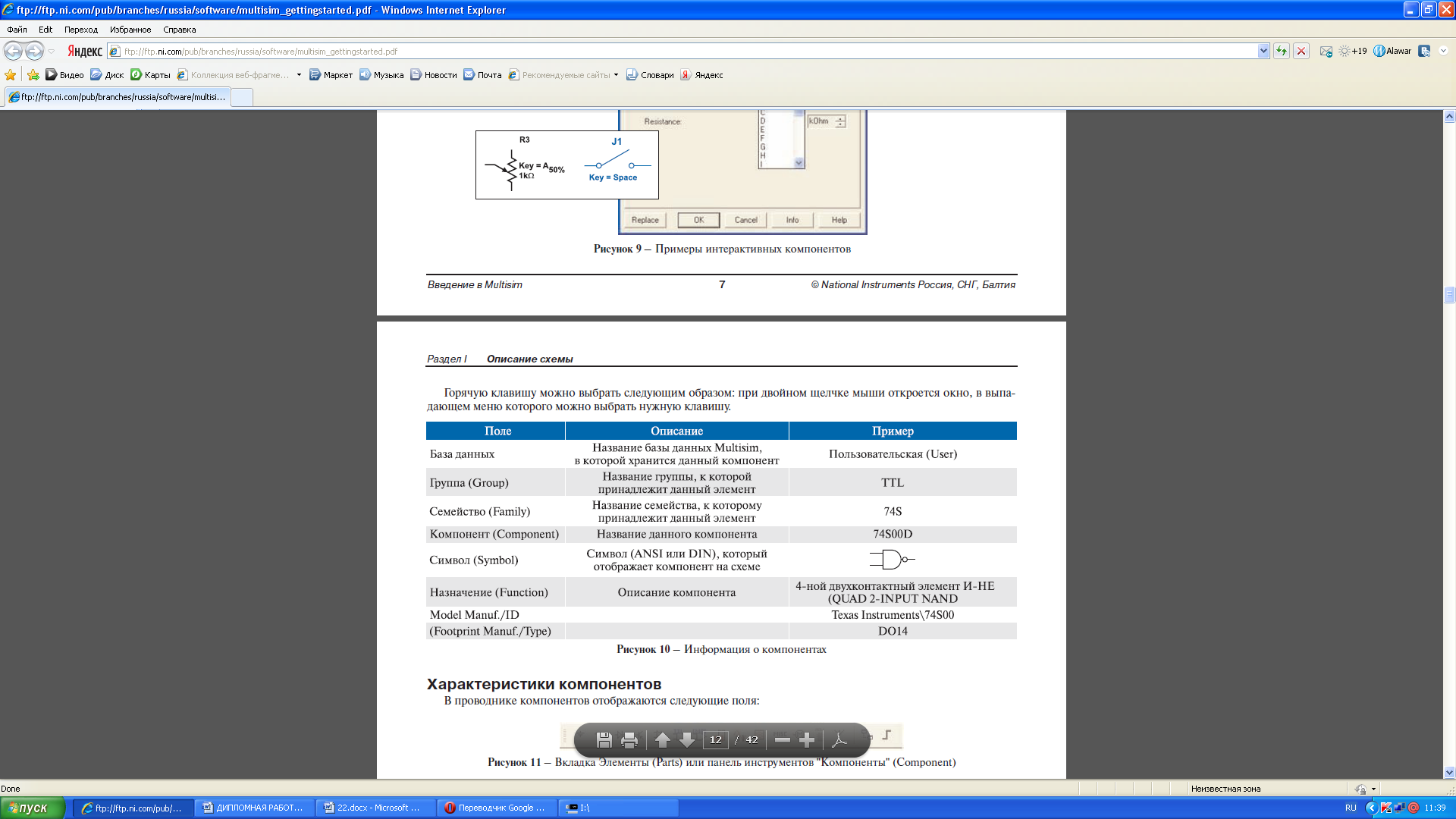Open Диск bookmark in favorites bar
1456x819 pixels.
[x=107, y=74]
